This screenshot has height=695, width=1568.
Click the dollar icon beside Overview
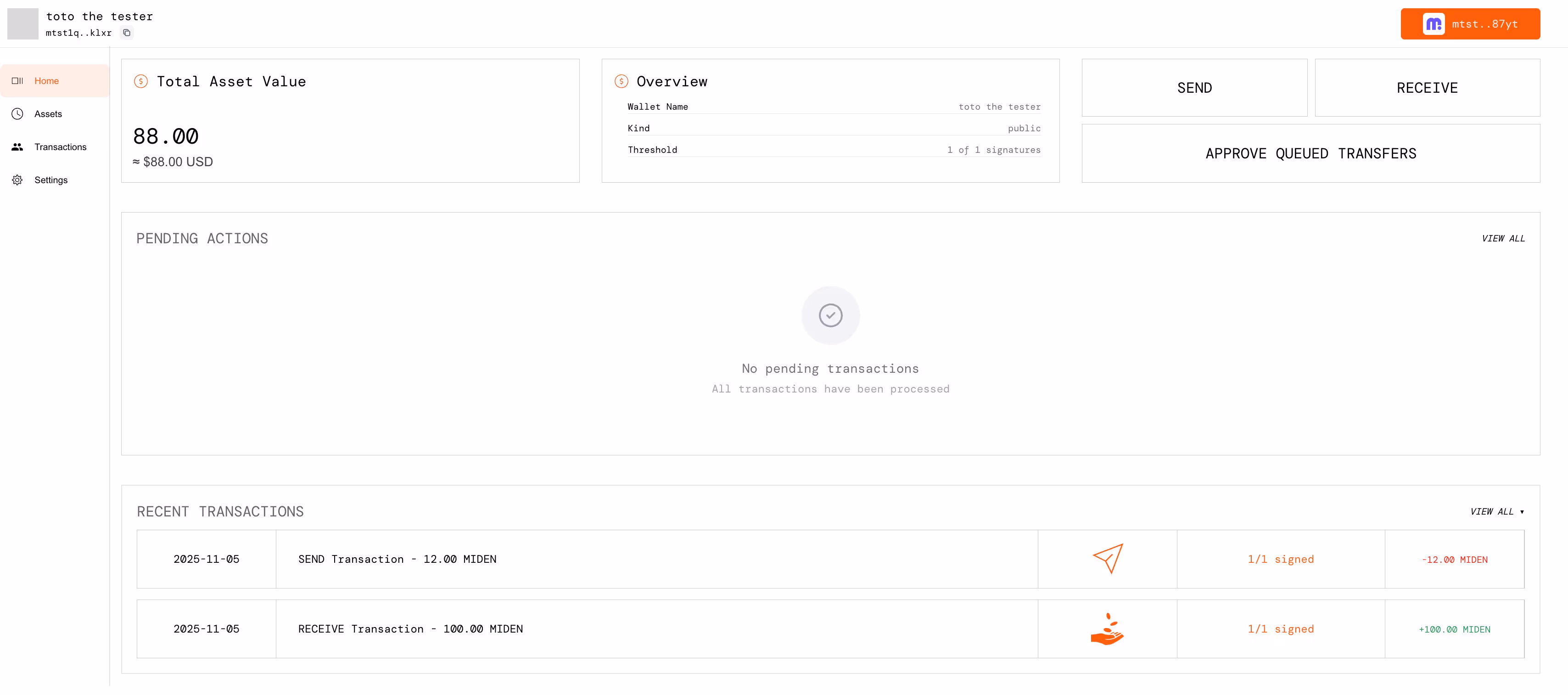coord(621,82)
